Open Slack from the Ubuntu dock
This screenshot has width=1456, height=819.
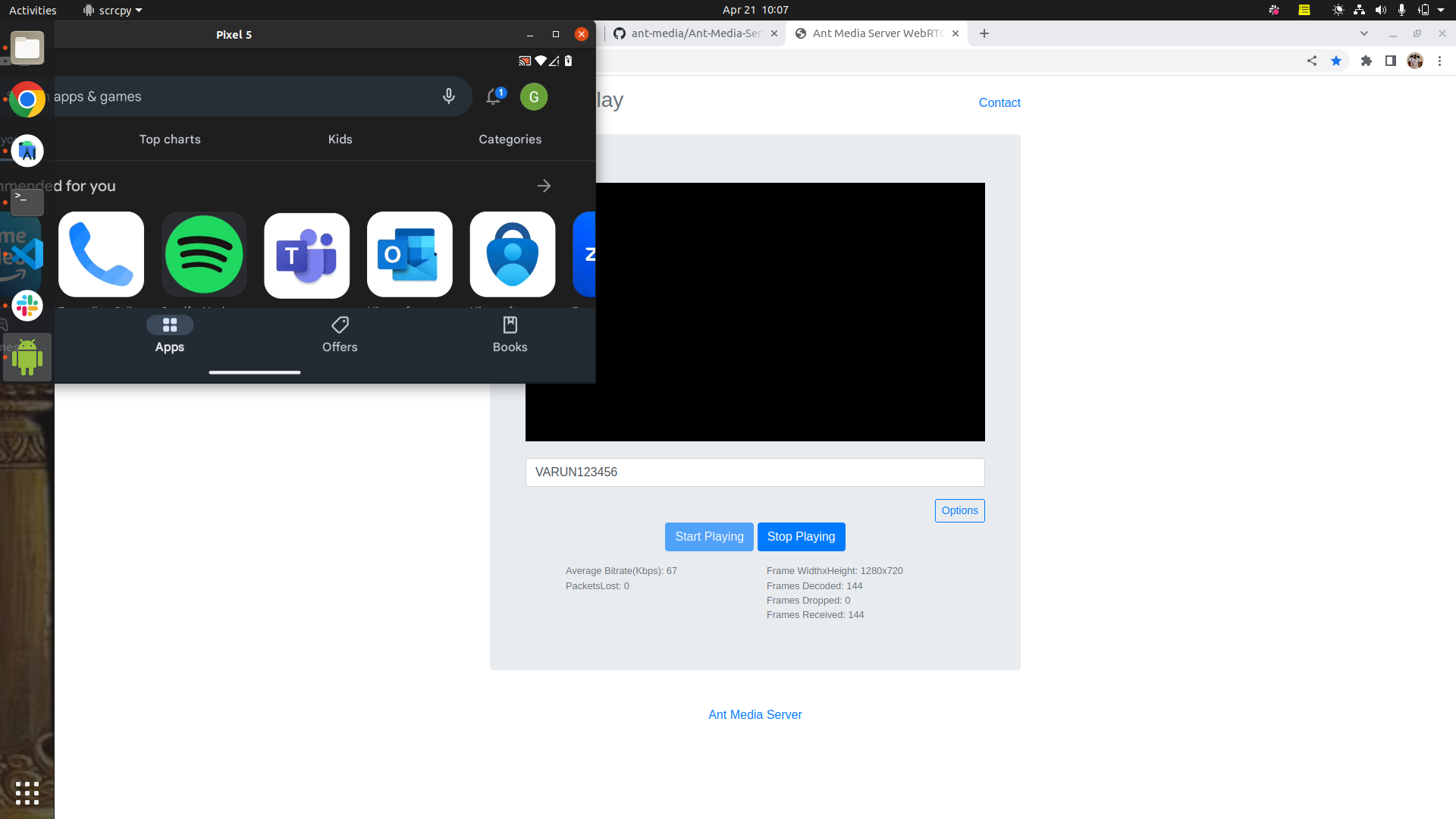[27, 306]
